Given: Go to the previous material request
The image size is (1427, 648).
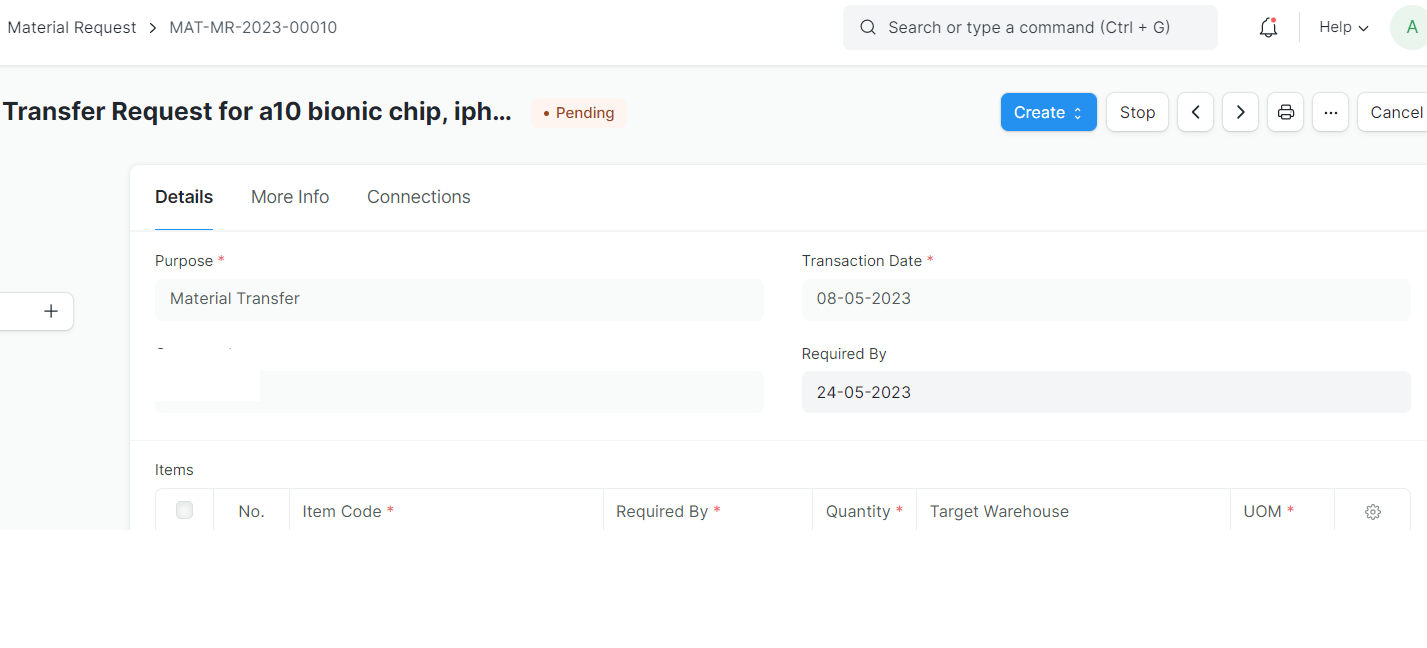Looking at the screenshot, I should click(x=1195, y=112).
